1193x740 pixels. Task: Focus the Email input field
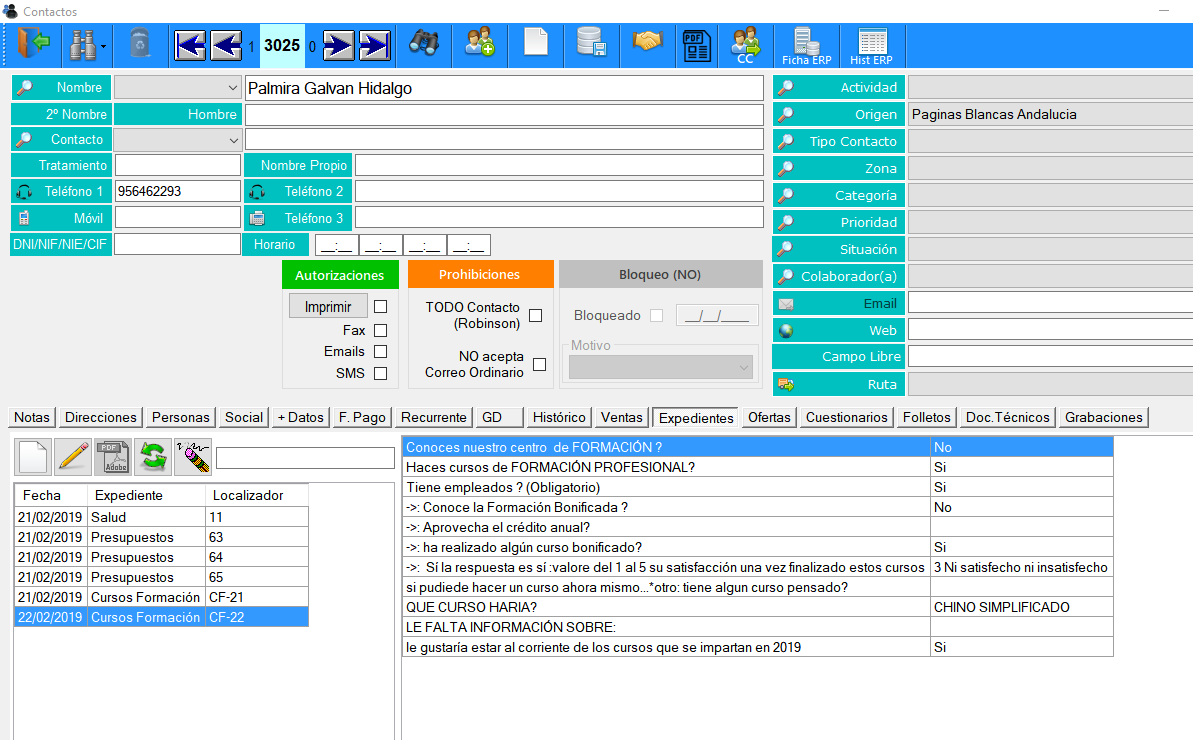pos(1050,303)
